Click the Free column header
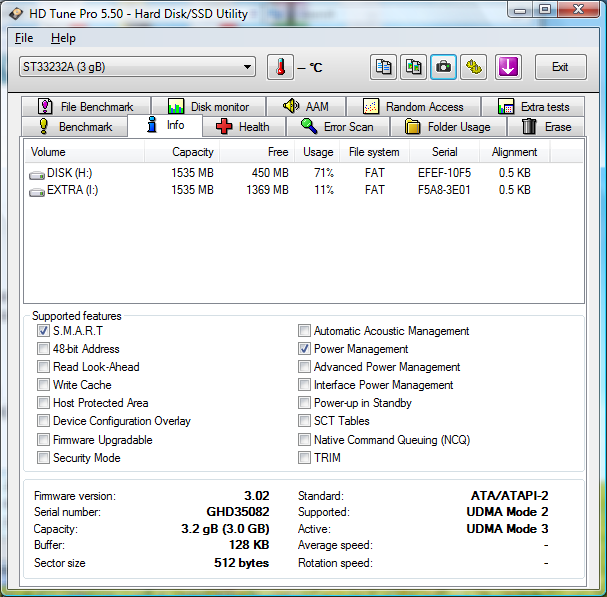Screen dimensions: 607x597 click(257, 152)
